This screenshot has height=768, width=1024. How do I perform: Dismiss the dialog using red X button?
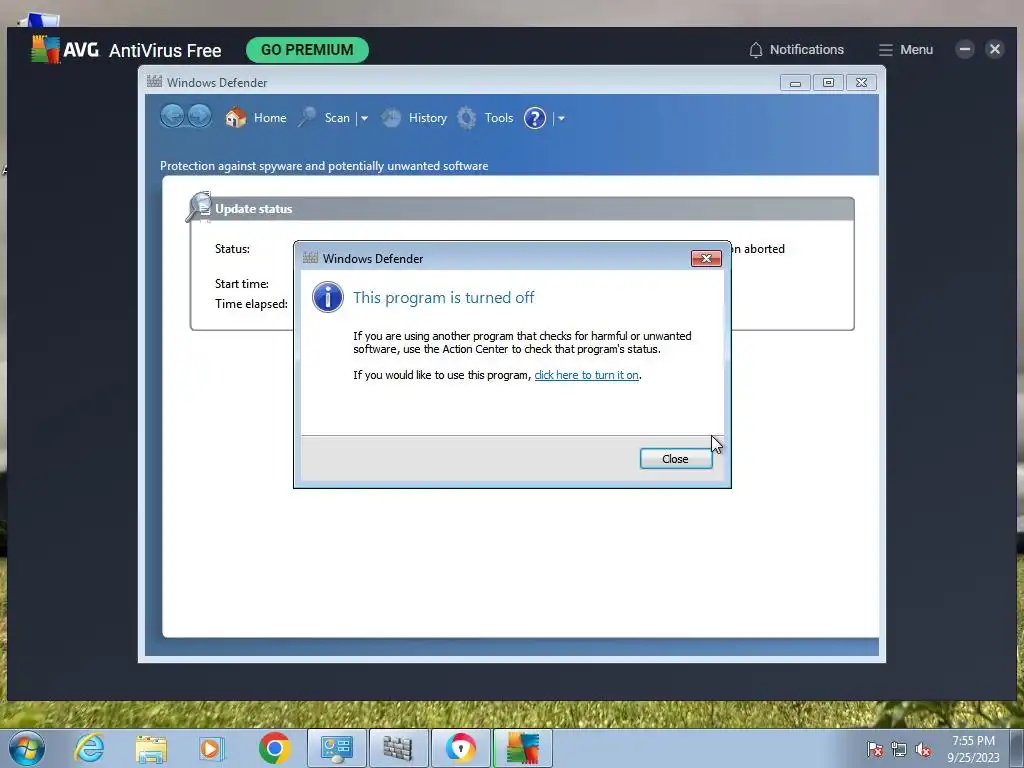click(x=706, y=259)
